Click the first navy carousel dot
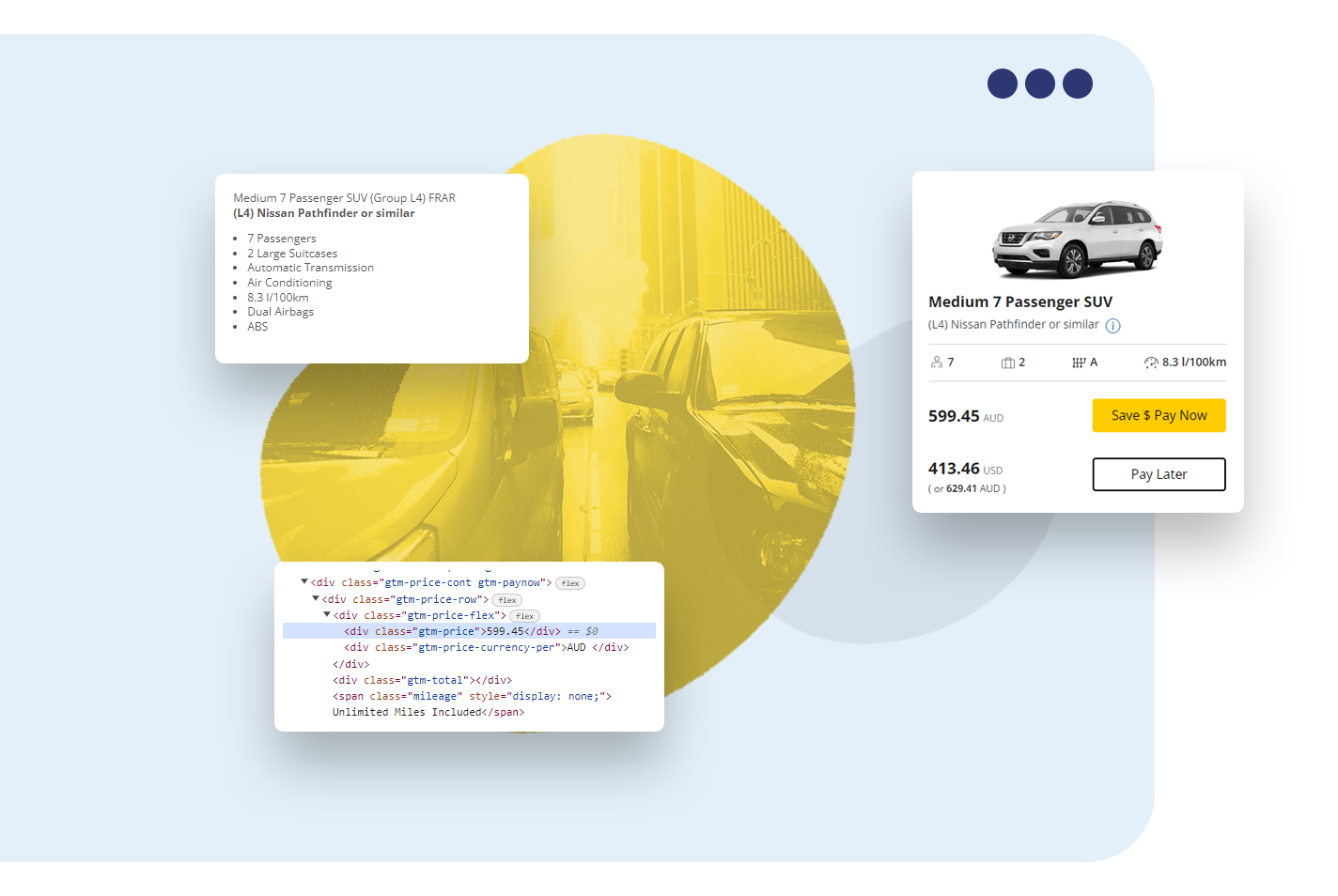Screen dimensions: 1338x896 click(x=1003, y=84)
